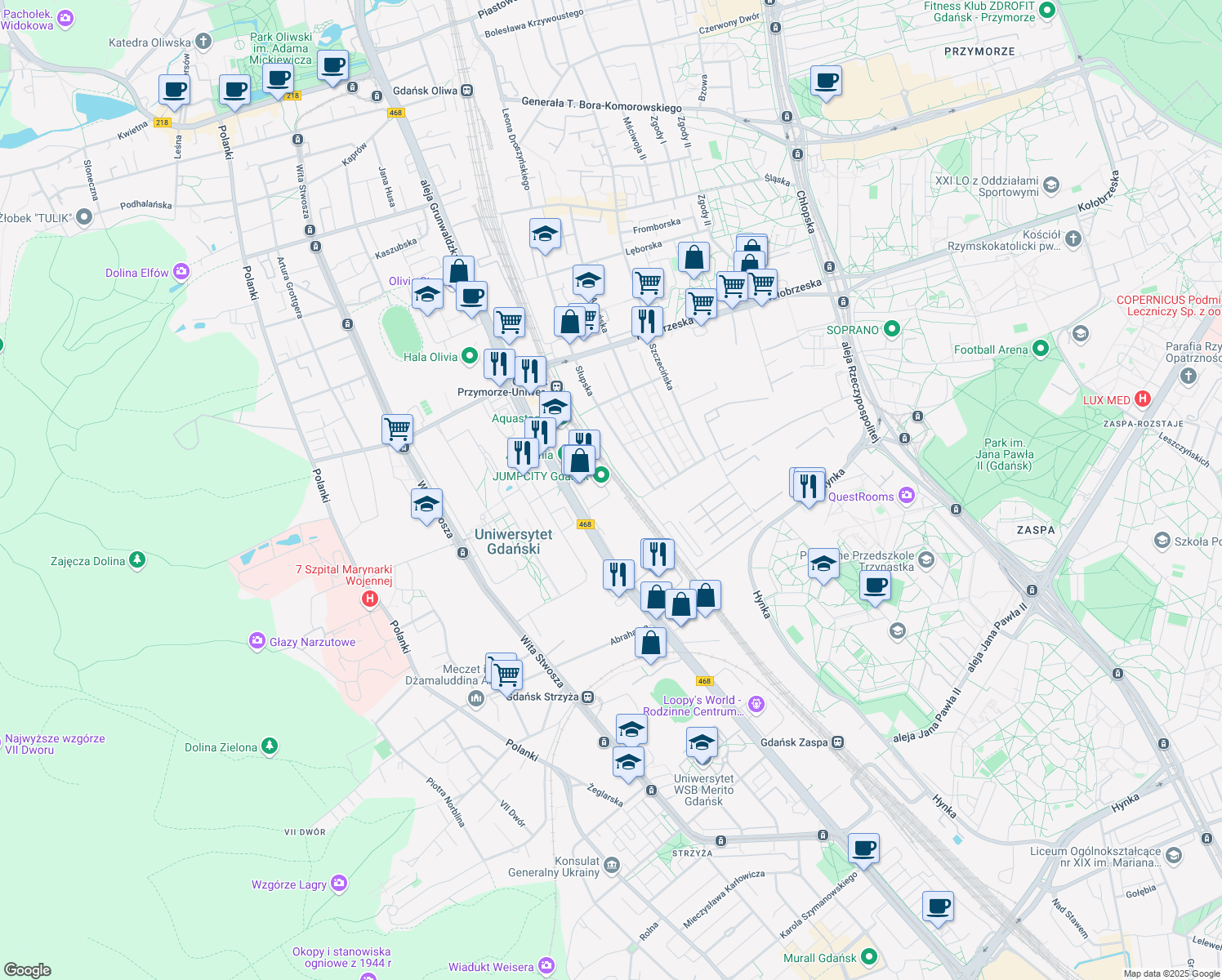
Task: Click the school marker on Leona Droszyńskiego street
Action: click(545, 235)
